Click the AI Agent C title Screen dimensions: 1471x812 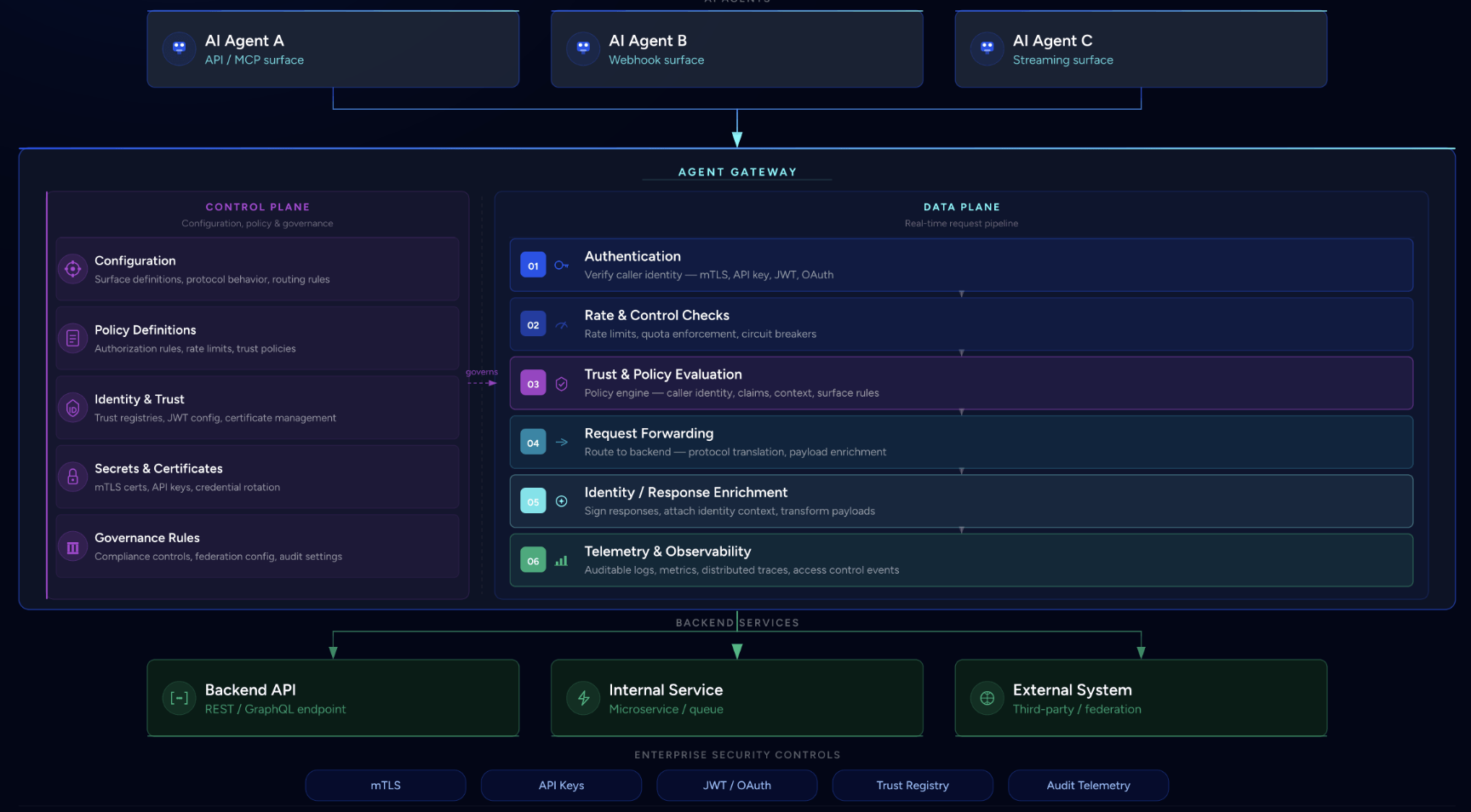(x=1052, y=41)
